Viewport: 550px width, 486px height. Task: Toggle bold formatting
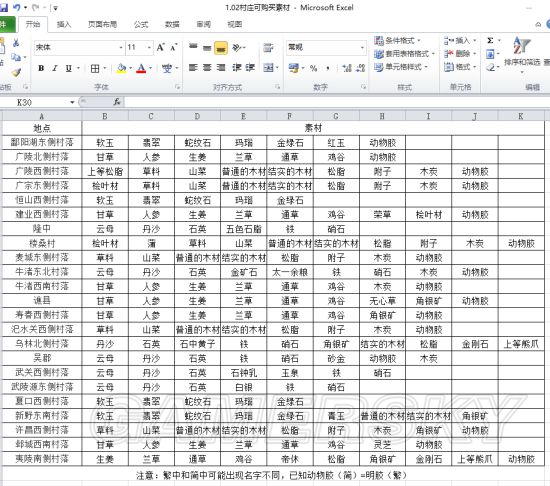[x=41, y=68]
